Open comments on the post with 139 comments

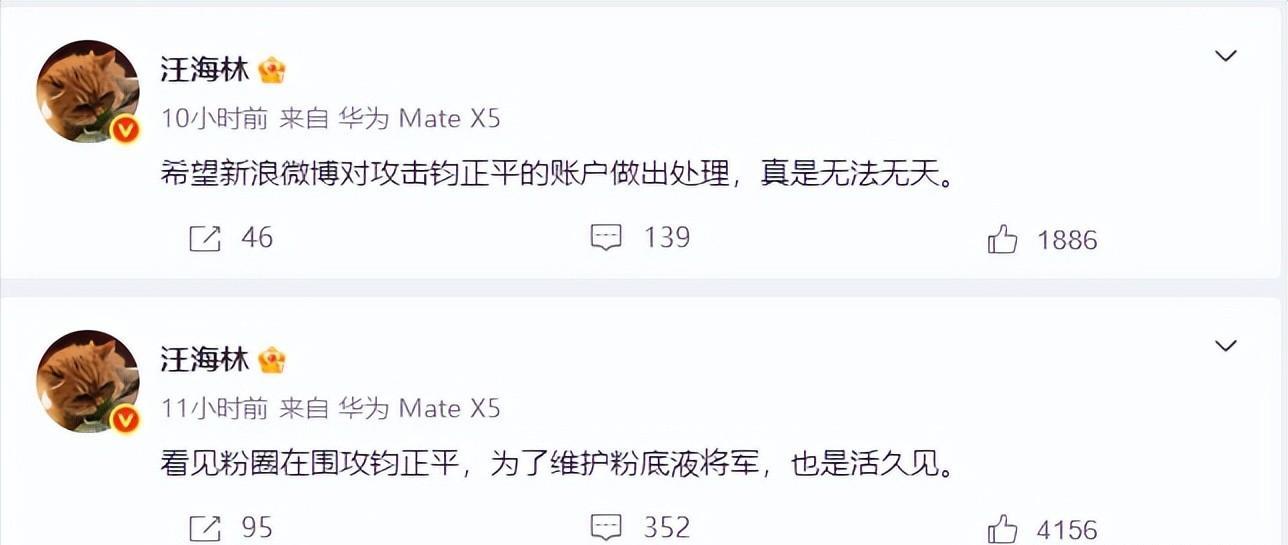pos(607,238)
